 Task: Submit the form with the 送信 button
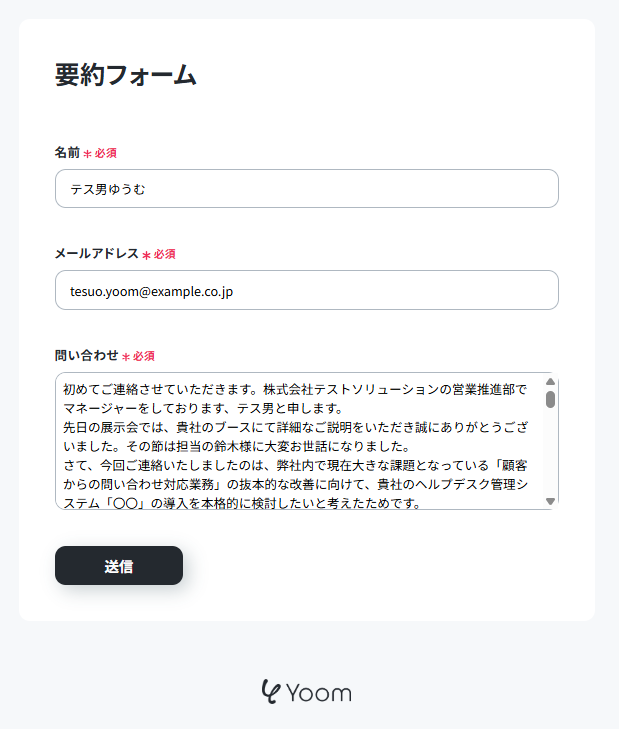click(119, 565)
